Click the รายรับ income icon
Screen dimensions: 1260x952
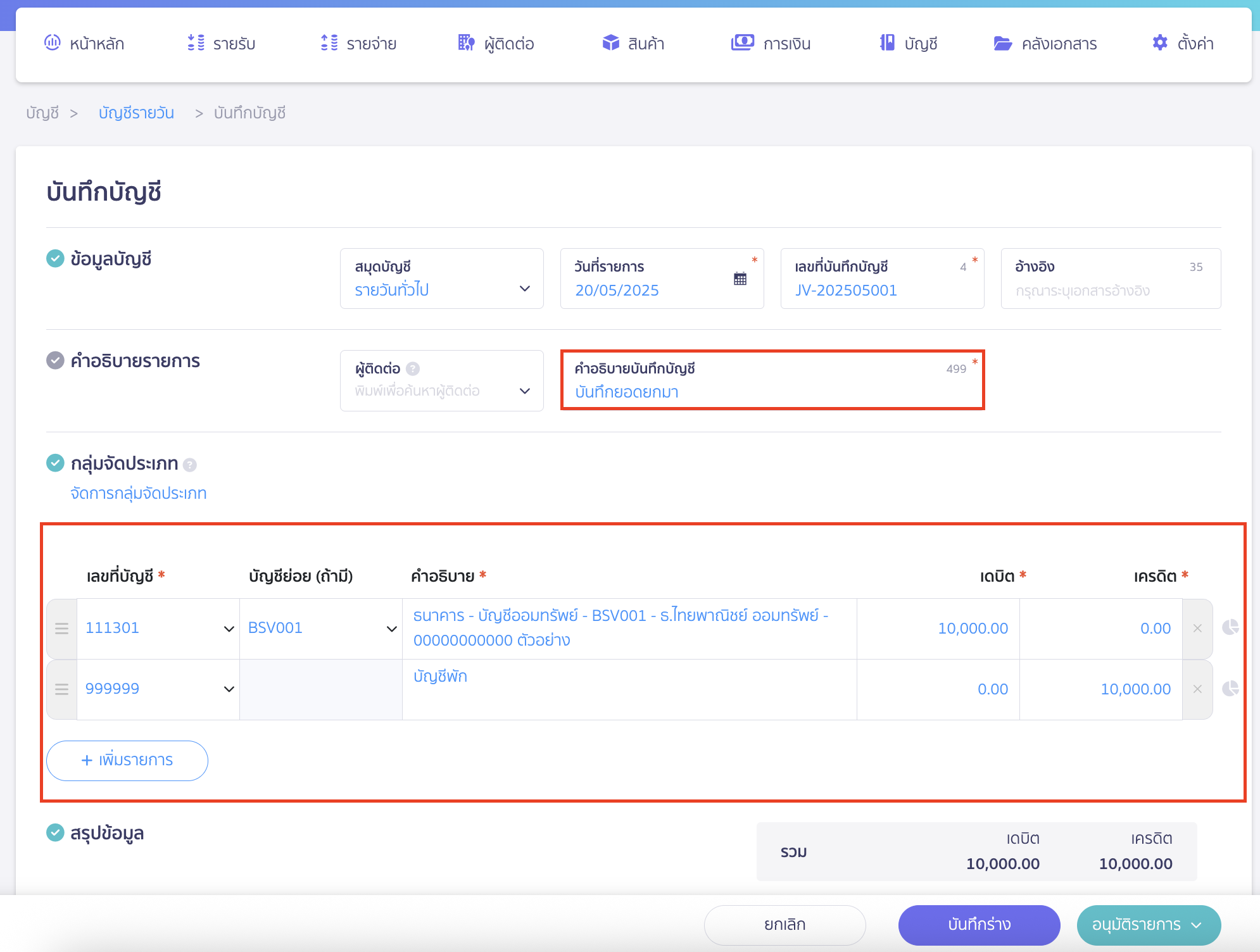point(196,43)
